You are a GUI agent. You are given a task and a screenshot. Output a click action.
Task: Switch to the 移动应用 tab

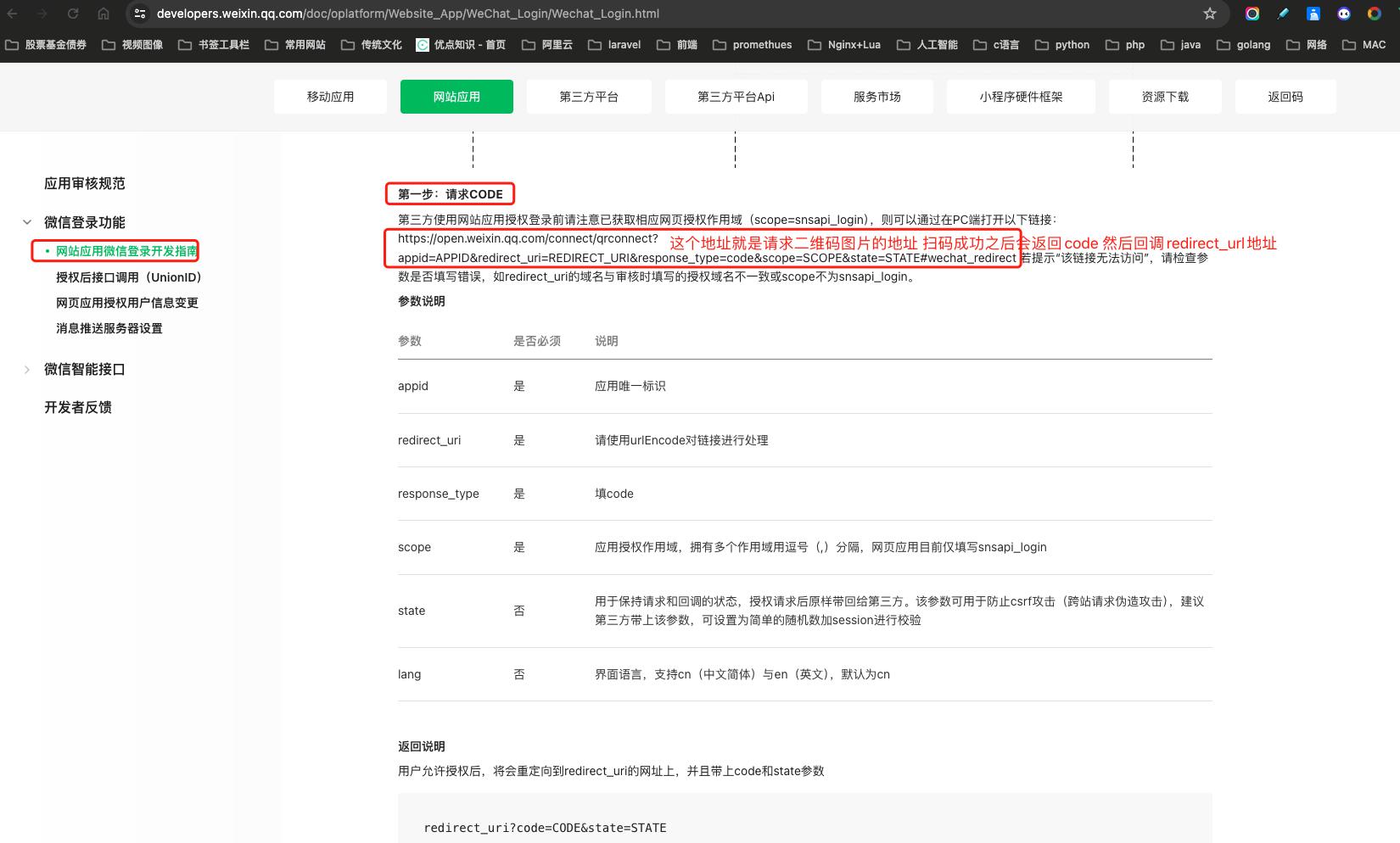click(x=330, y=97)
